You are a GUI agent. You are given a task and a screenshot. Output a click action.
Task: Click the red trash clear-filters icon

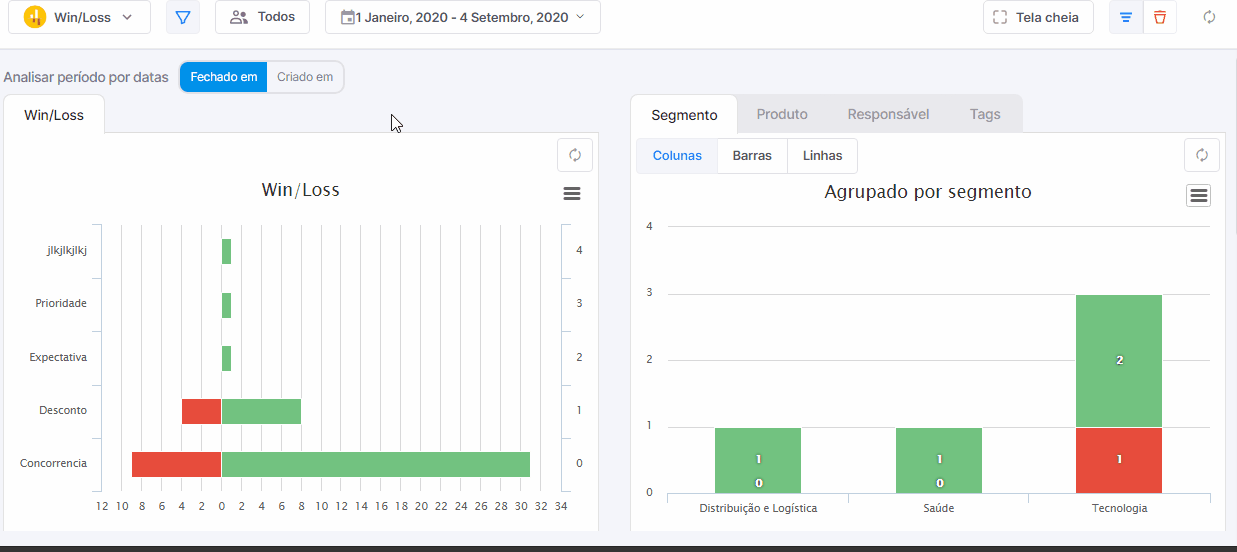point(1160,17)
